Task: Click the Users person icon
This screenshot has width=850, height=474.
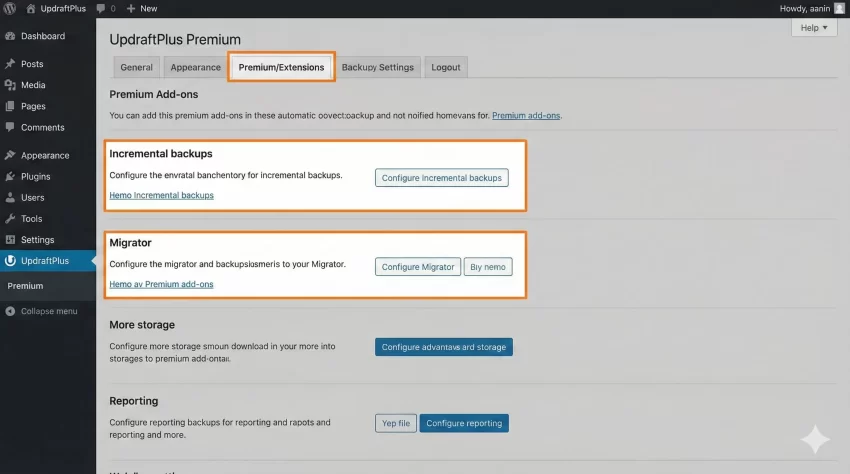Action: point(10,197)
